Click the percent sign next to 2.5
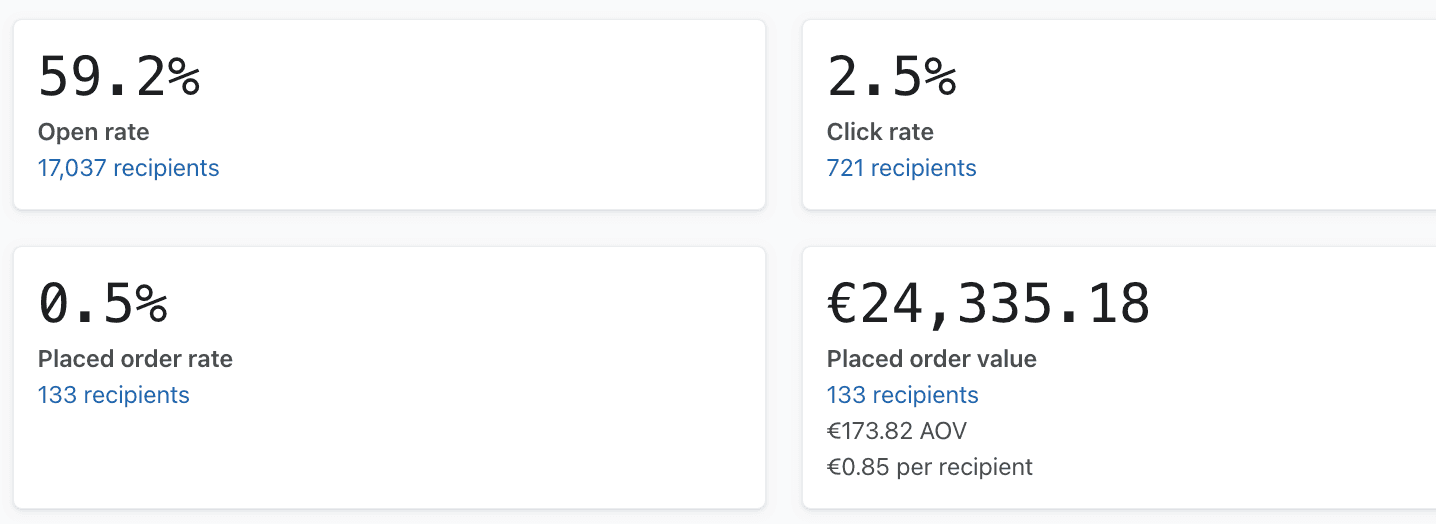The image size is (1436, 524). point(940,77)
